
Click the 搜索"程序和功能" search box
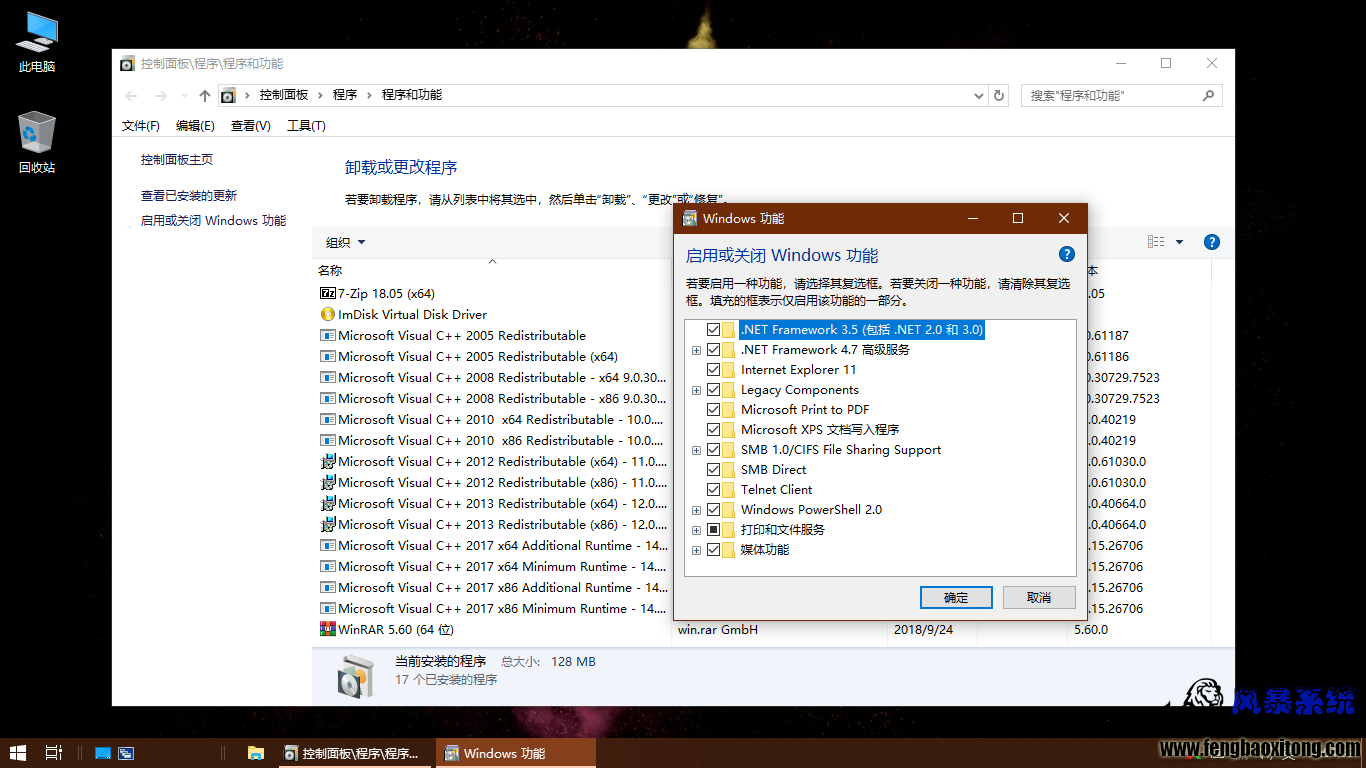pos(1110,96)
